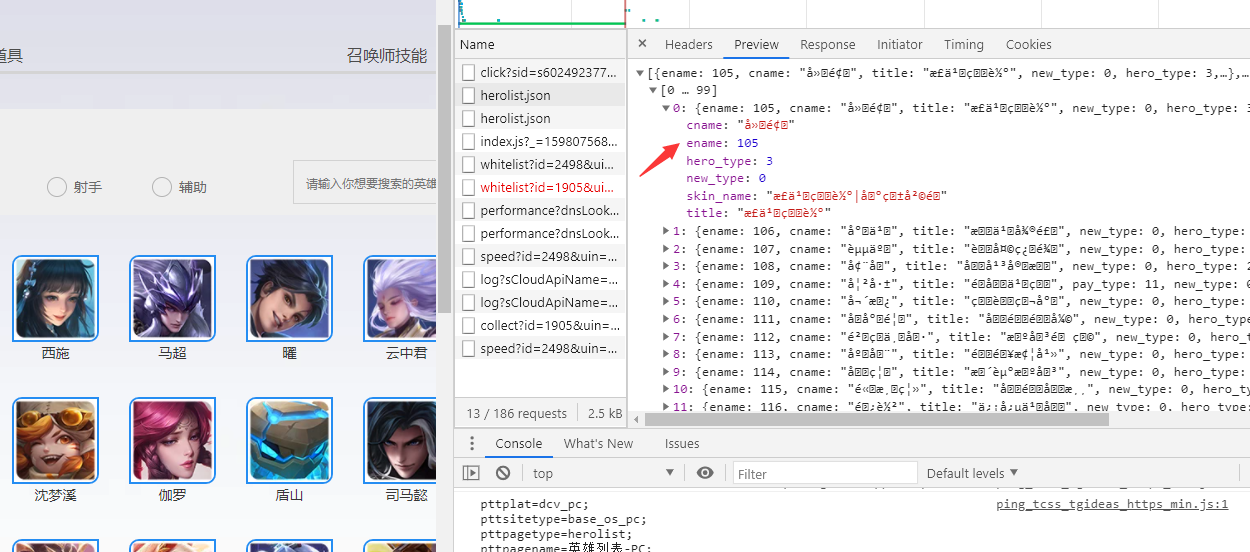Open the Initiator tab
1250x552 pixels.
[900, 44]
